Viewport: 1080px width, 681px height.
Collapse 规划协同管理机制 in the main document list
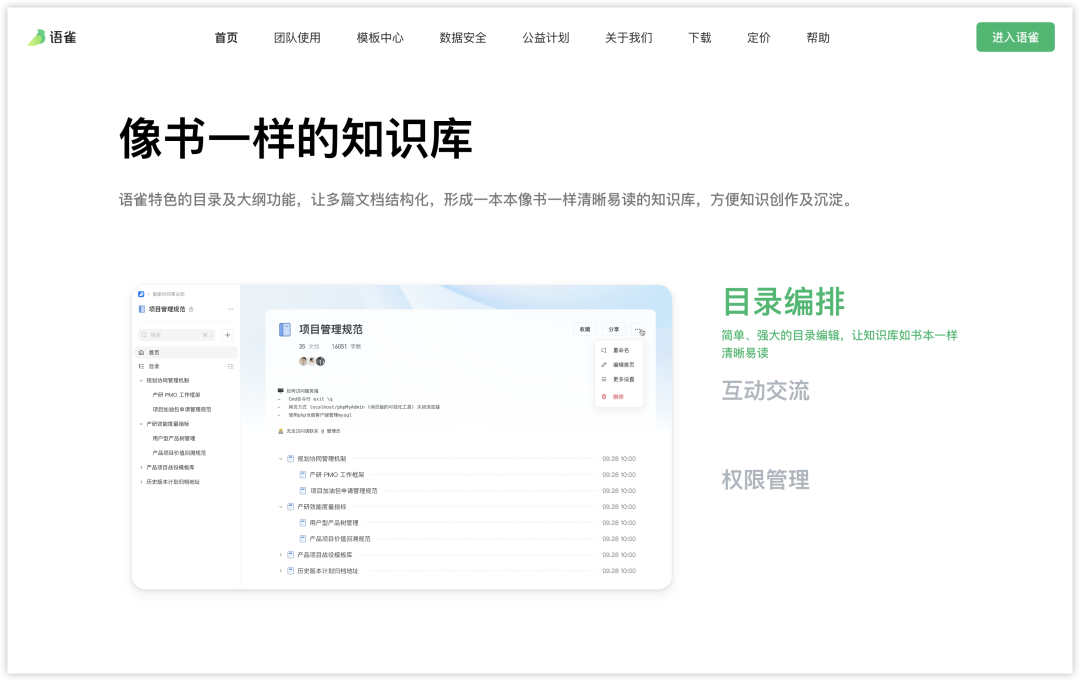[280, 459]
